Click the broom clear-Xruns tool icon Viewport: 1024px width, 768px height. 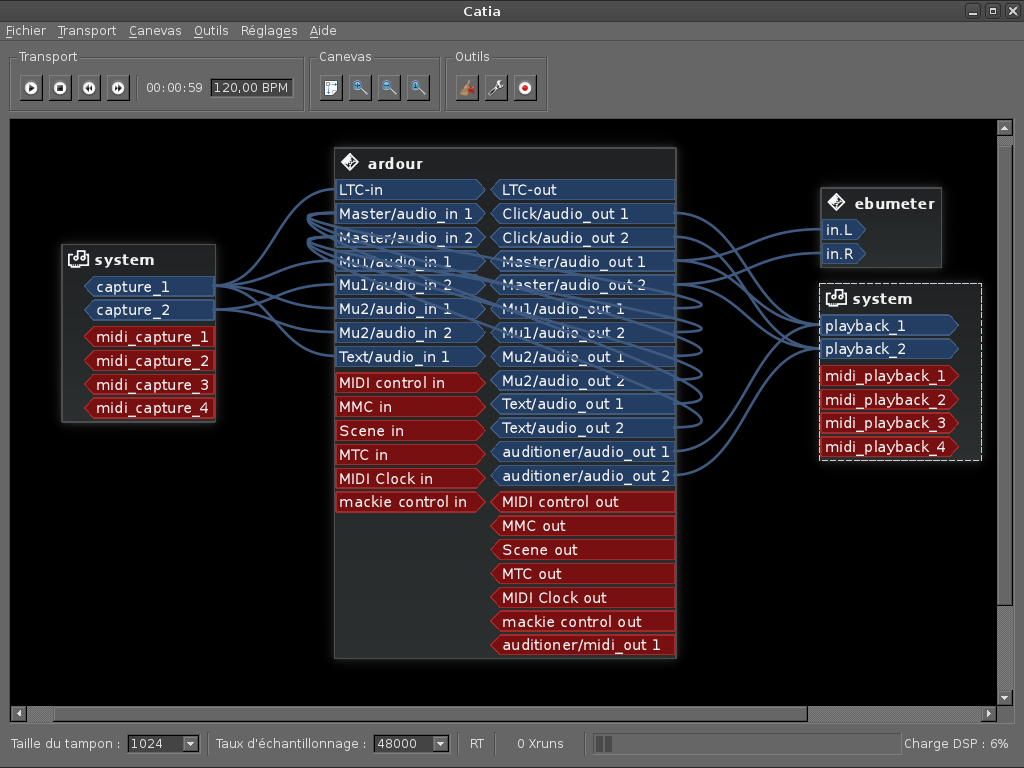[x=467, y=88]
